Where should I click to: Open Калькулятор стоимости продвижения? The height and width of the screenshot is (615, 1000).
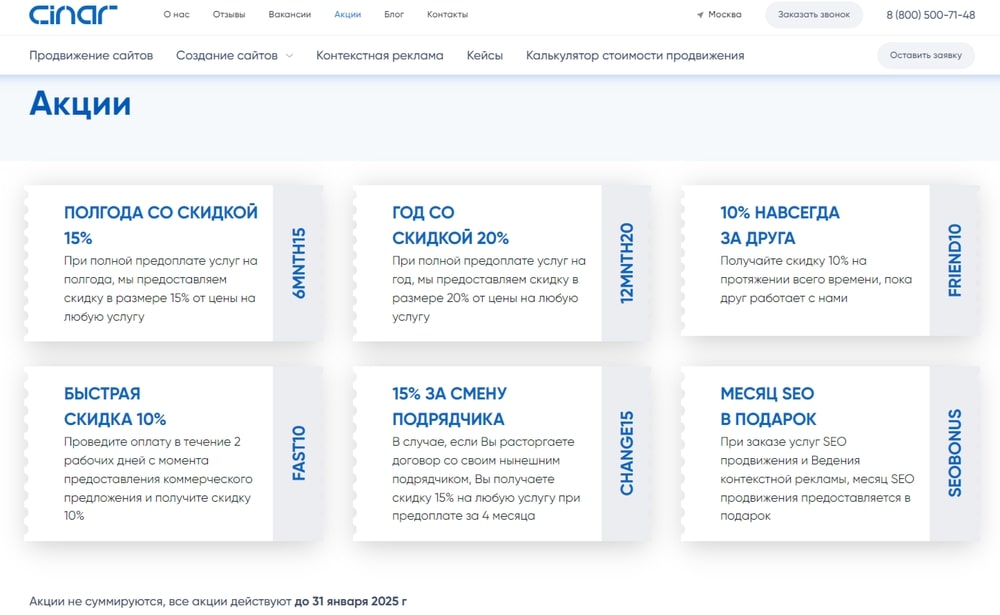click(635, 56)
